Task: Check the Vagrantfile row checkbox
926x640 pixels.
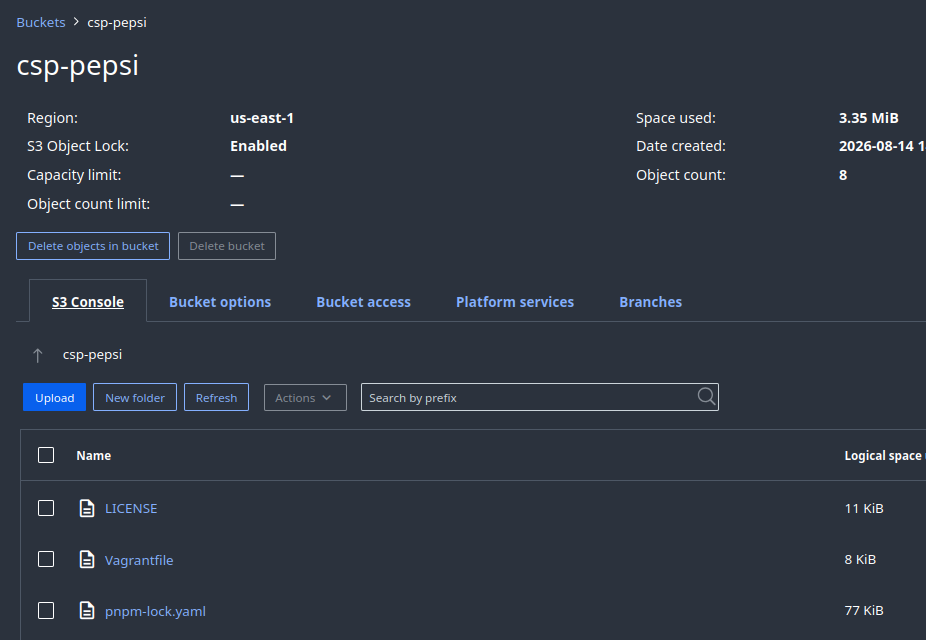Action: (x=46, y=559)
